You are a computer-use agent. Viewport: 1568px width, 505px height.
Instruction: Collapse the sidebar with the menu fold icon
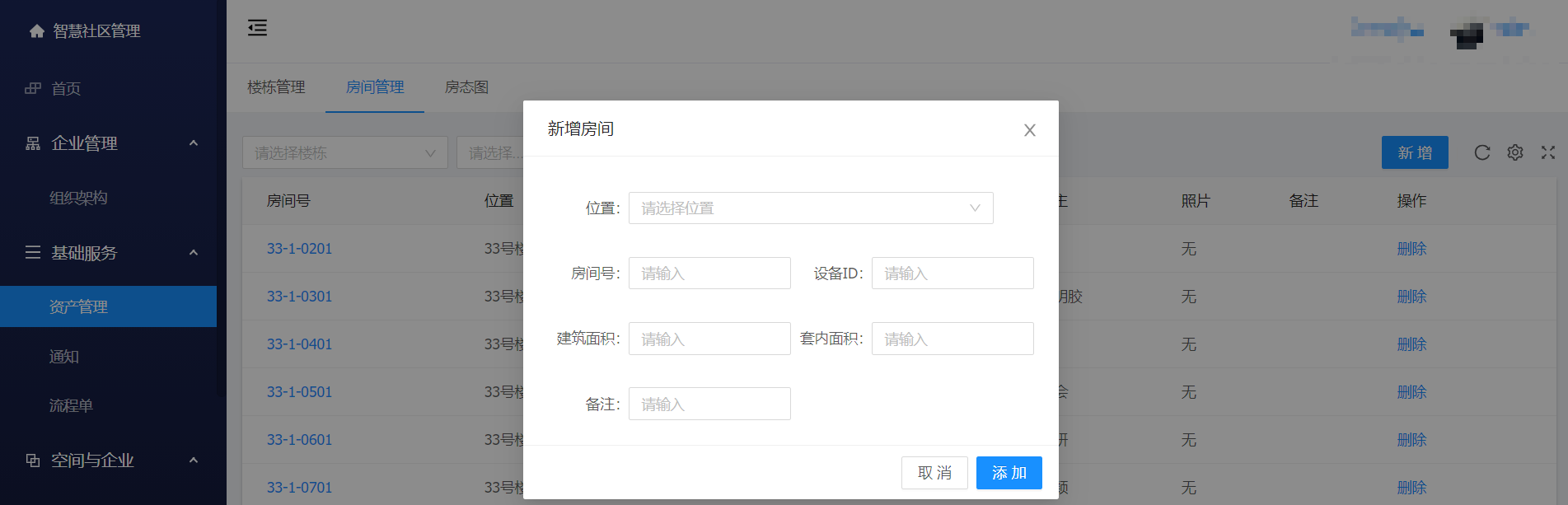257,28
